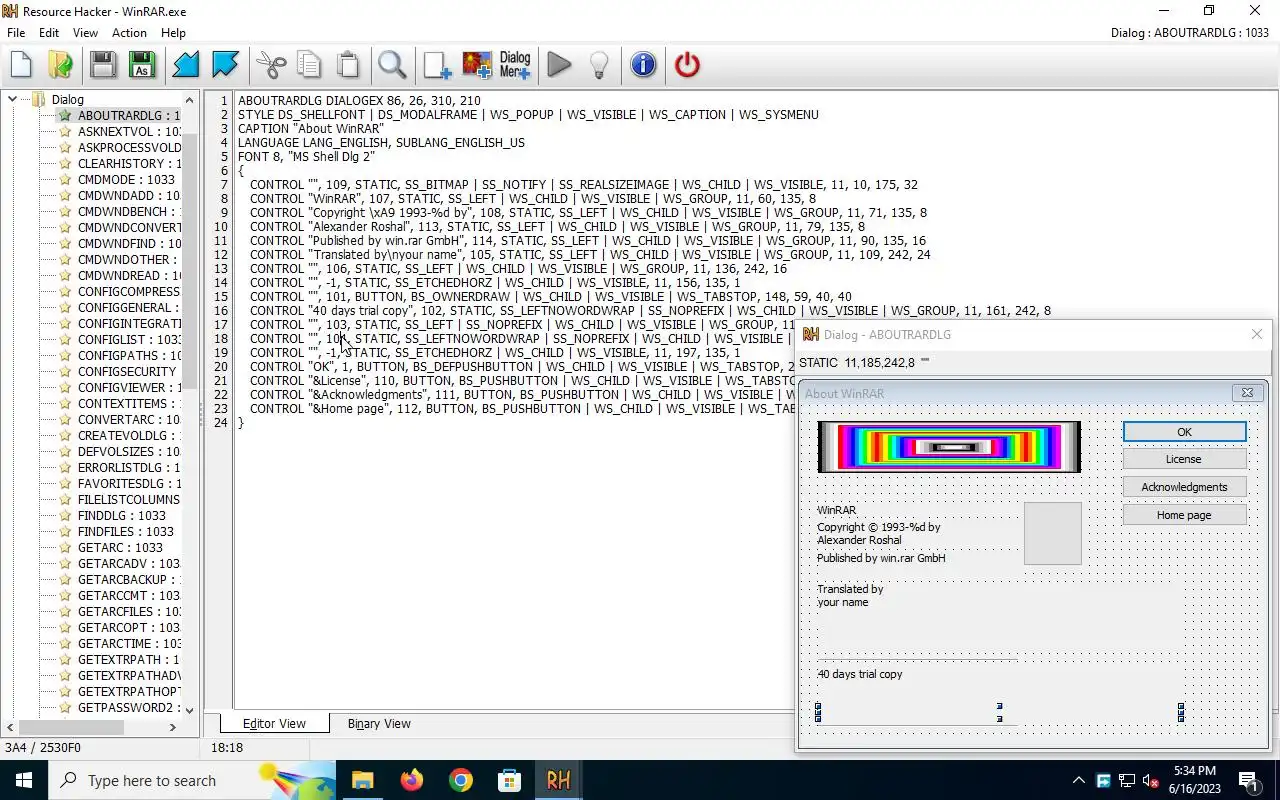Screen dimensions: 1280x800
Task: Open the Edit menu
Action: pos(49,33)
